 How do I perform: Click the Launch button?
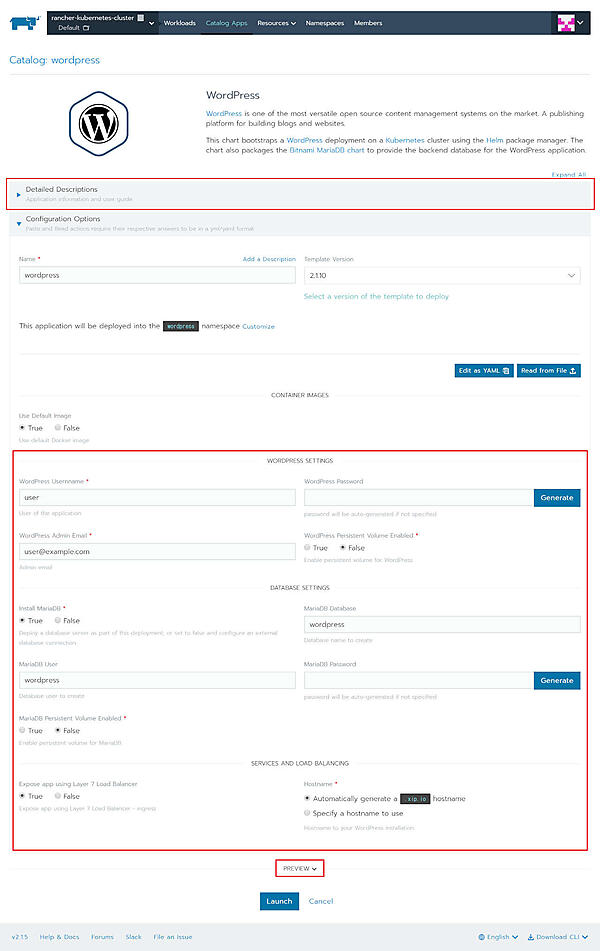pyautogui.click(x=279, y=901)
